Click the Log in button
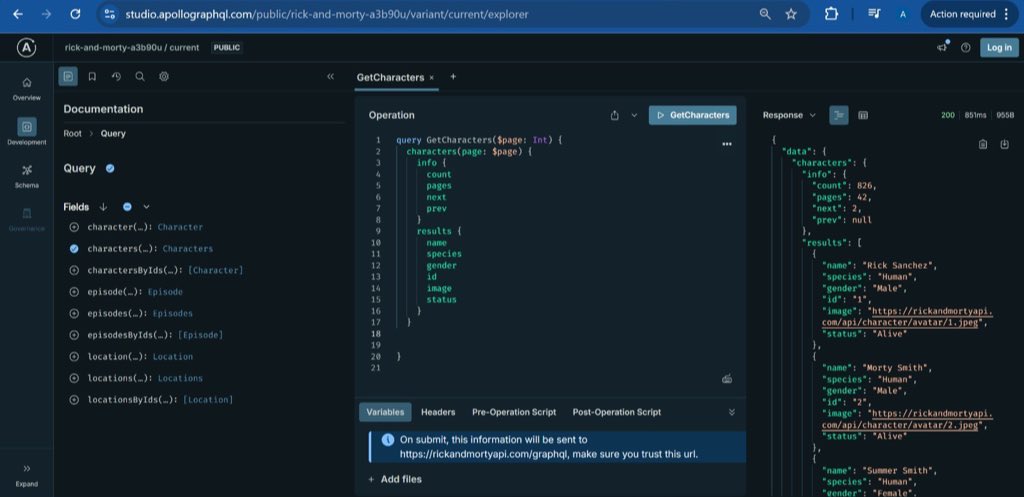 click(999, 48)
